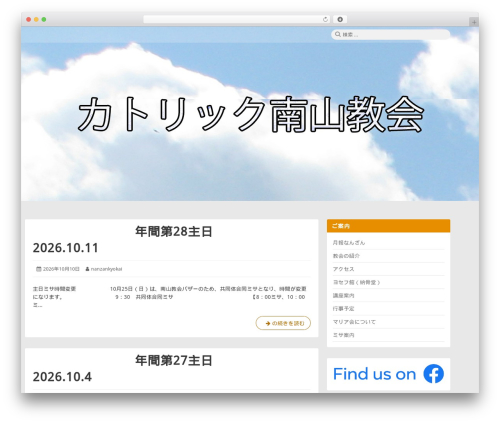
Task: Minimize window with yellow button
Action: pyautogui.click(x=36, y=20)
